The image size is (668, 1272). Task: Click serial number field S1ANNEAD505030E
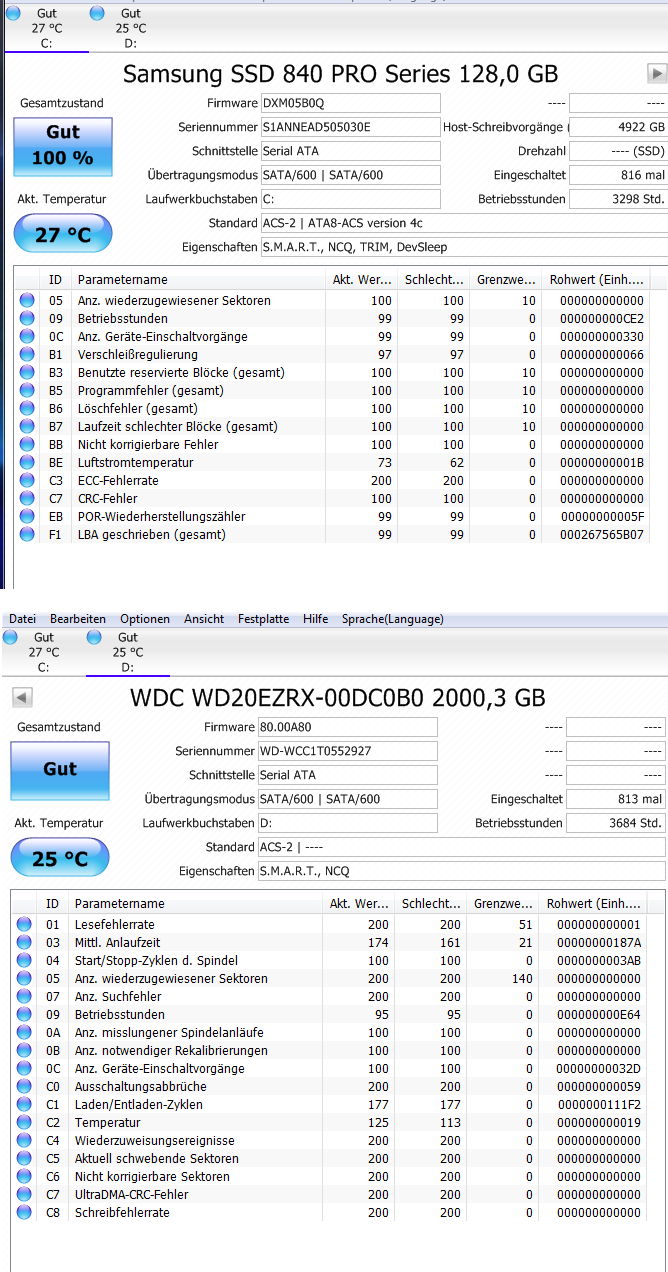(350, 127)
